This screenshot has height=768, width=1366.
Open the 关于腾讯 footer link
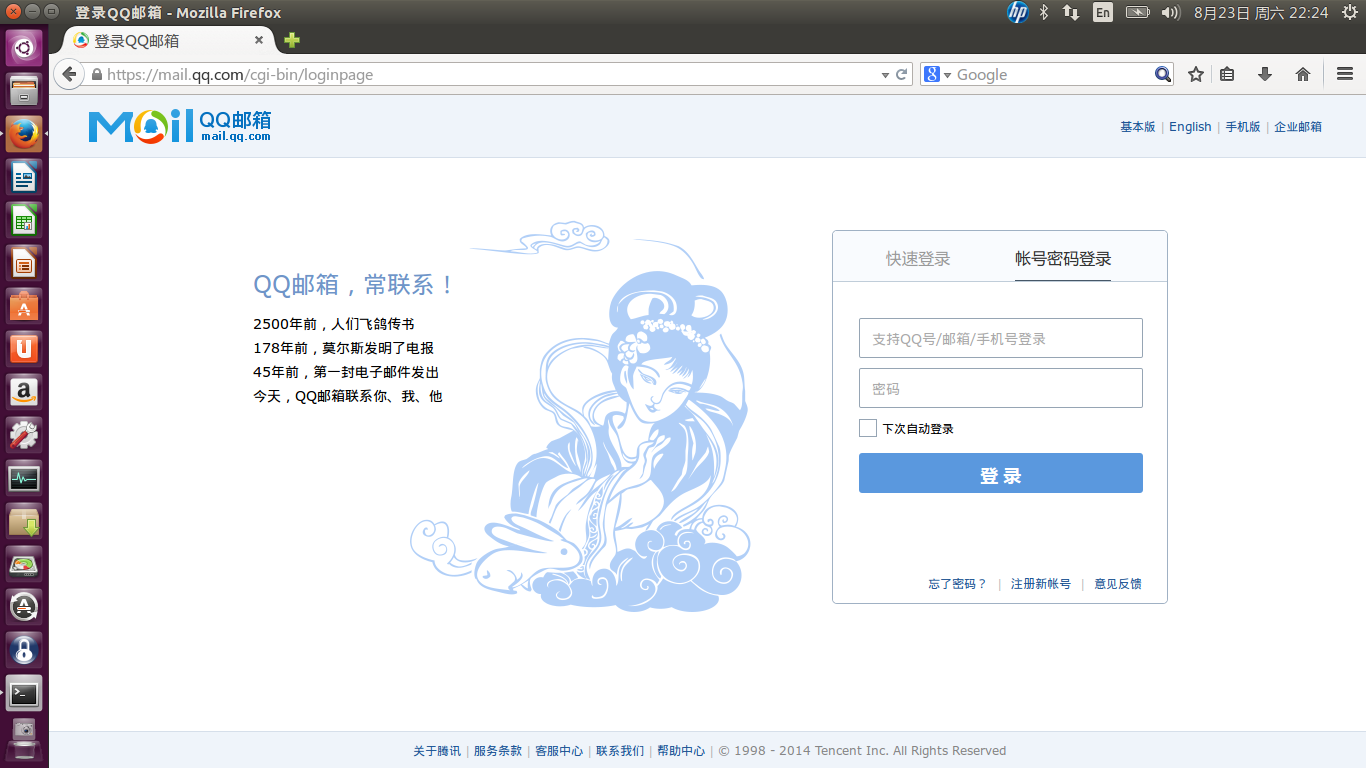(x=437, y=751)
